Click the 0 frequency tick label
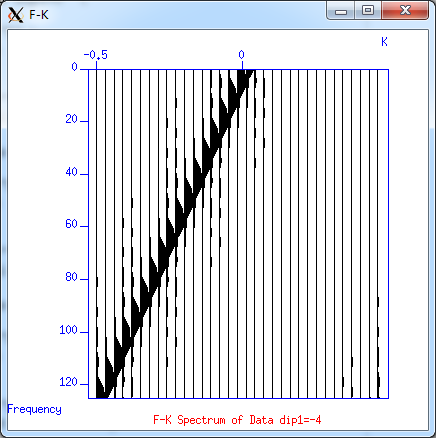The image size is (436, 438). point(75,67)
